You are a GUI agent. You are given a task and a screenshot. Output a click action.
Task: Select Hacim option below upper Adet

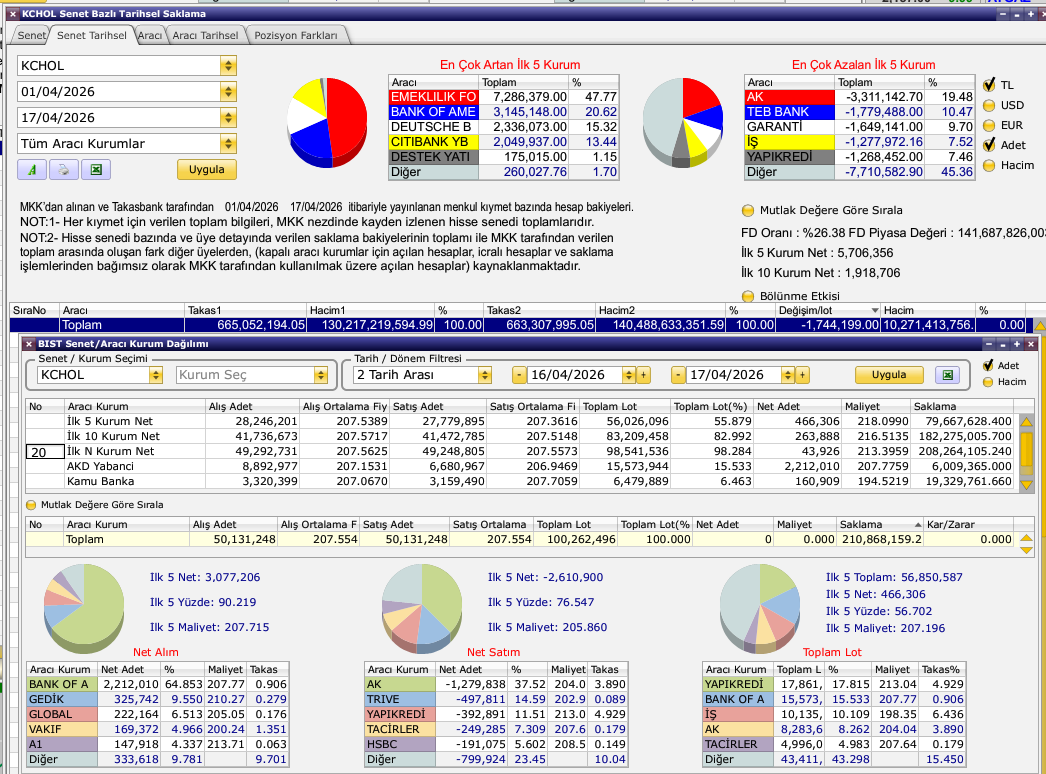pyautogui.click(x=989, y=165)
